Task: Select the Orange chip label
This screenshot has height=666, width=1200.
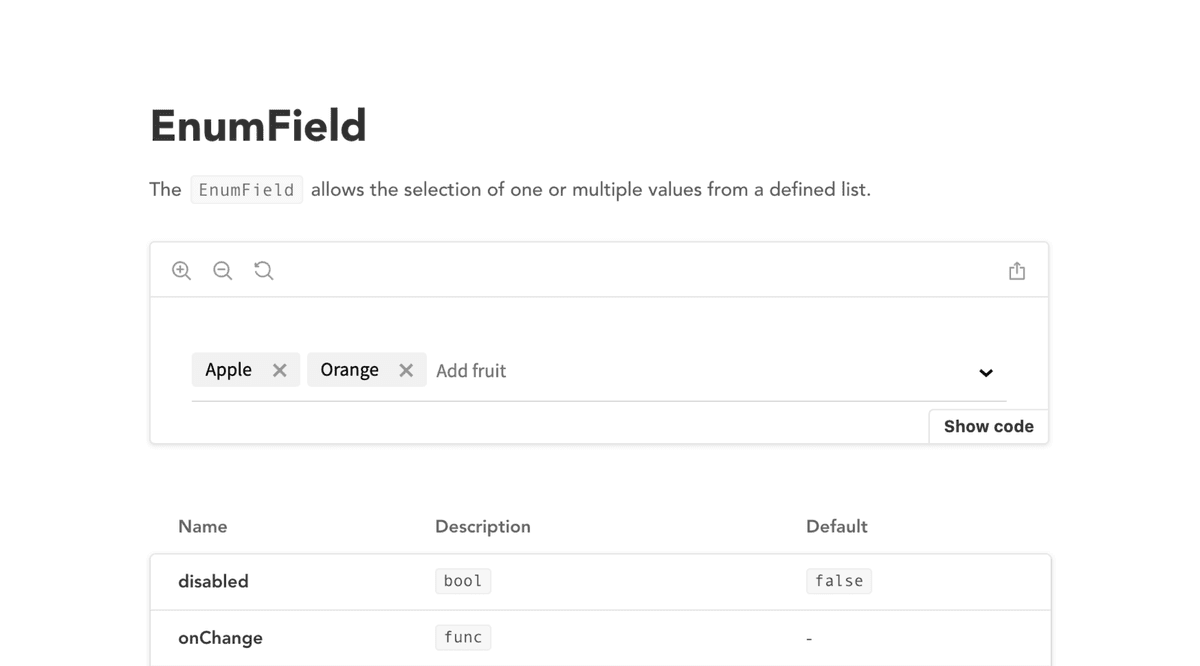Action: tap(349, 370)
